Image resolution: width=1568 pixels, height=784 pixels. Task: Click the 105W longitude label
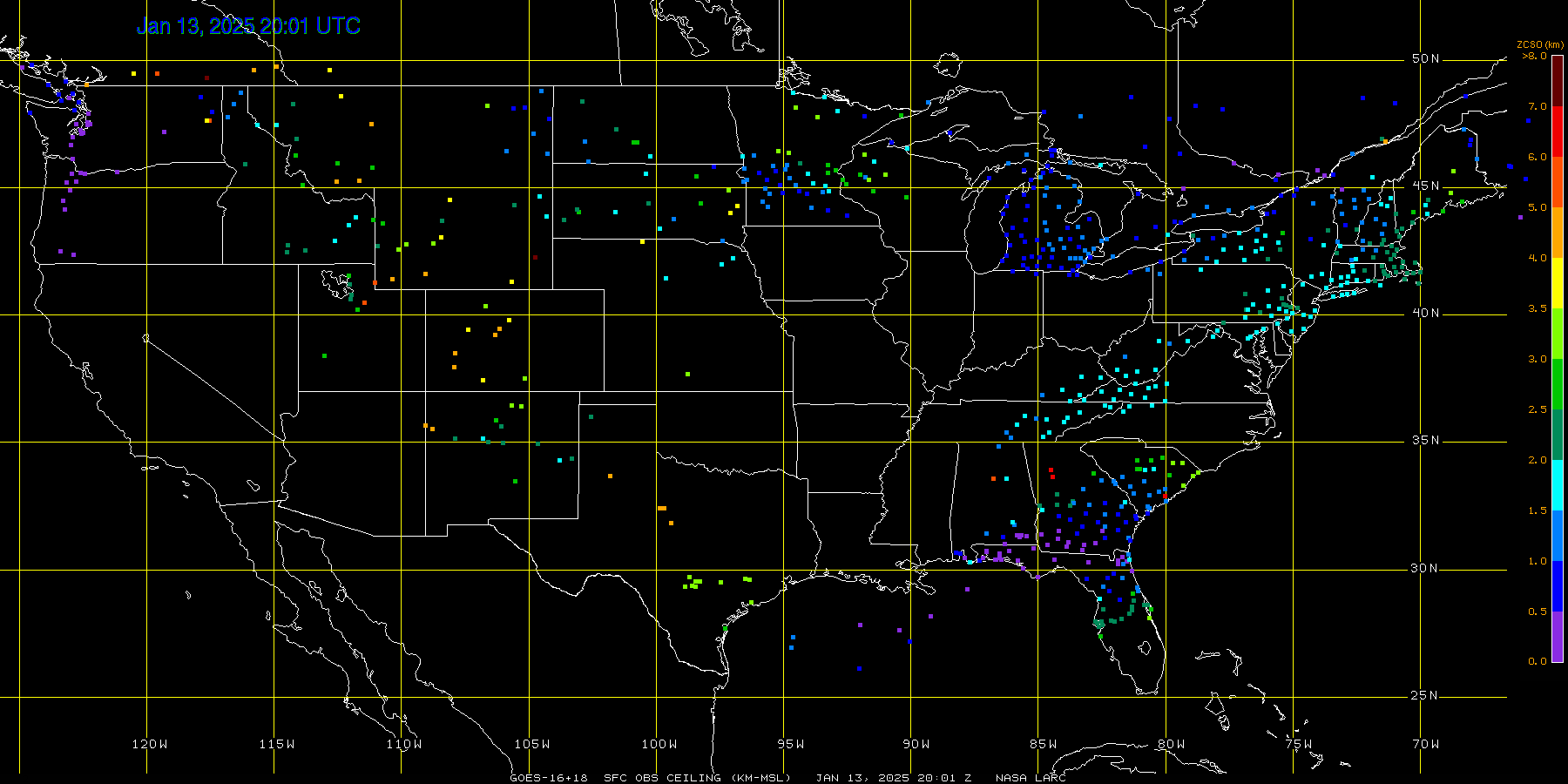point(531,744)
